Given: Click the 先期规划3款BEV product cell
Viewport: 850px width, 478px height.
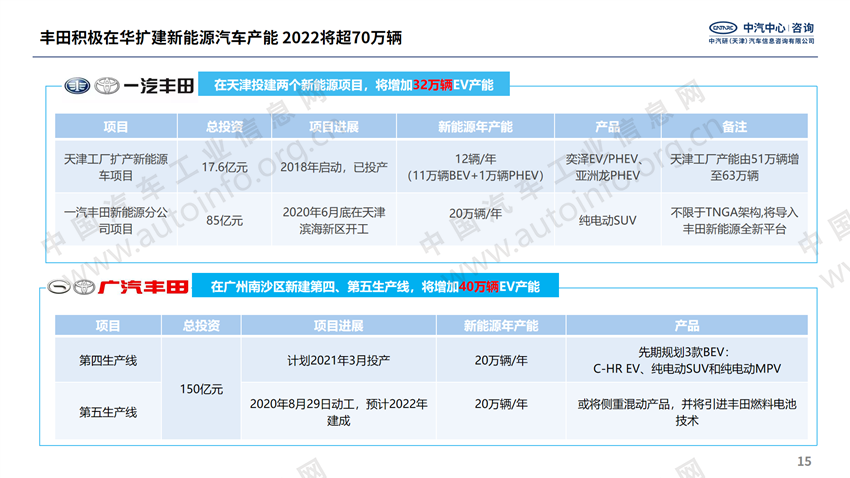Looking at the screenshot, I should (687, 360).
